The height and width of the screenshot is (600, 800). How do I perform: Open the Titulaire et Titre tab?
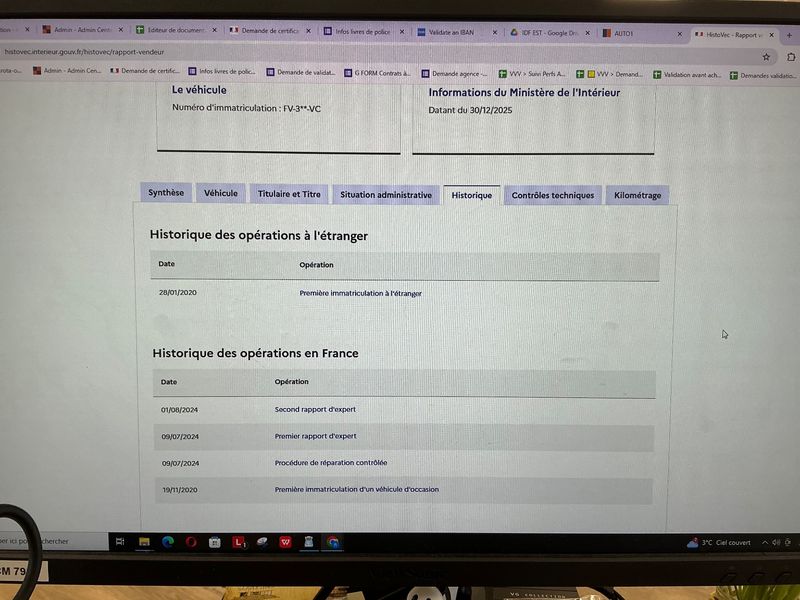289,194
